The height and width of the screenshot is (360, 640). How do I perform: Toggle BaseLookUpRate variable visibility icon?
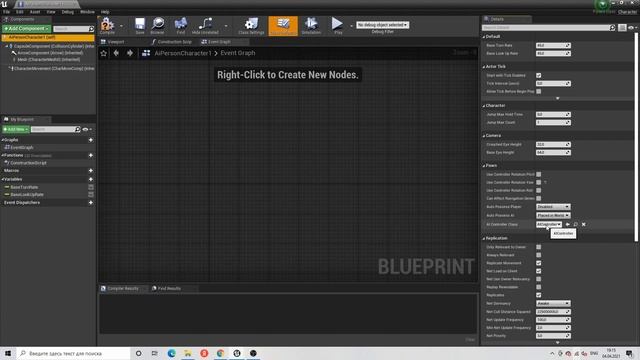coord(91,195)
